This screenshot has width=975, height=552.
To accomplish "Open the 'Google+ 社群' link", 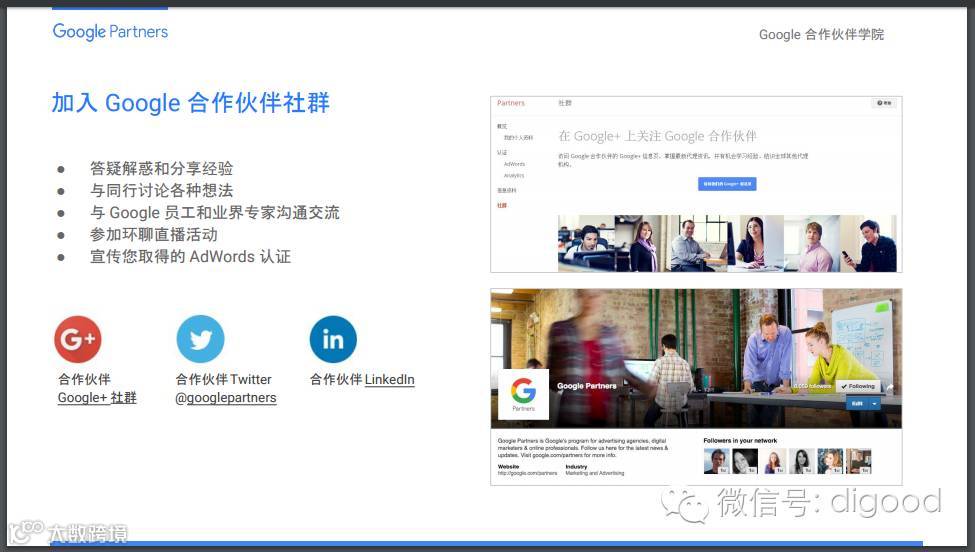I will pyautogui.click(x=97, y=398).
